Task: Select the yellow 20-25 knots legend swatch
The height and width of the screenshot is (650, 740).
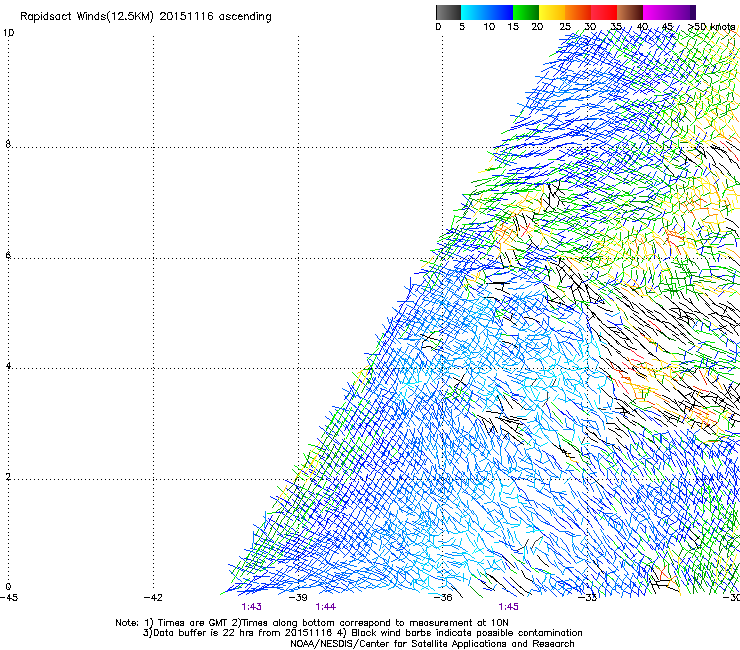Action: (x=552, y=12)
